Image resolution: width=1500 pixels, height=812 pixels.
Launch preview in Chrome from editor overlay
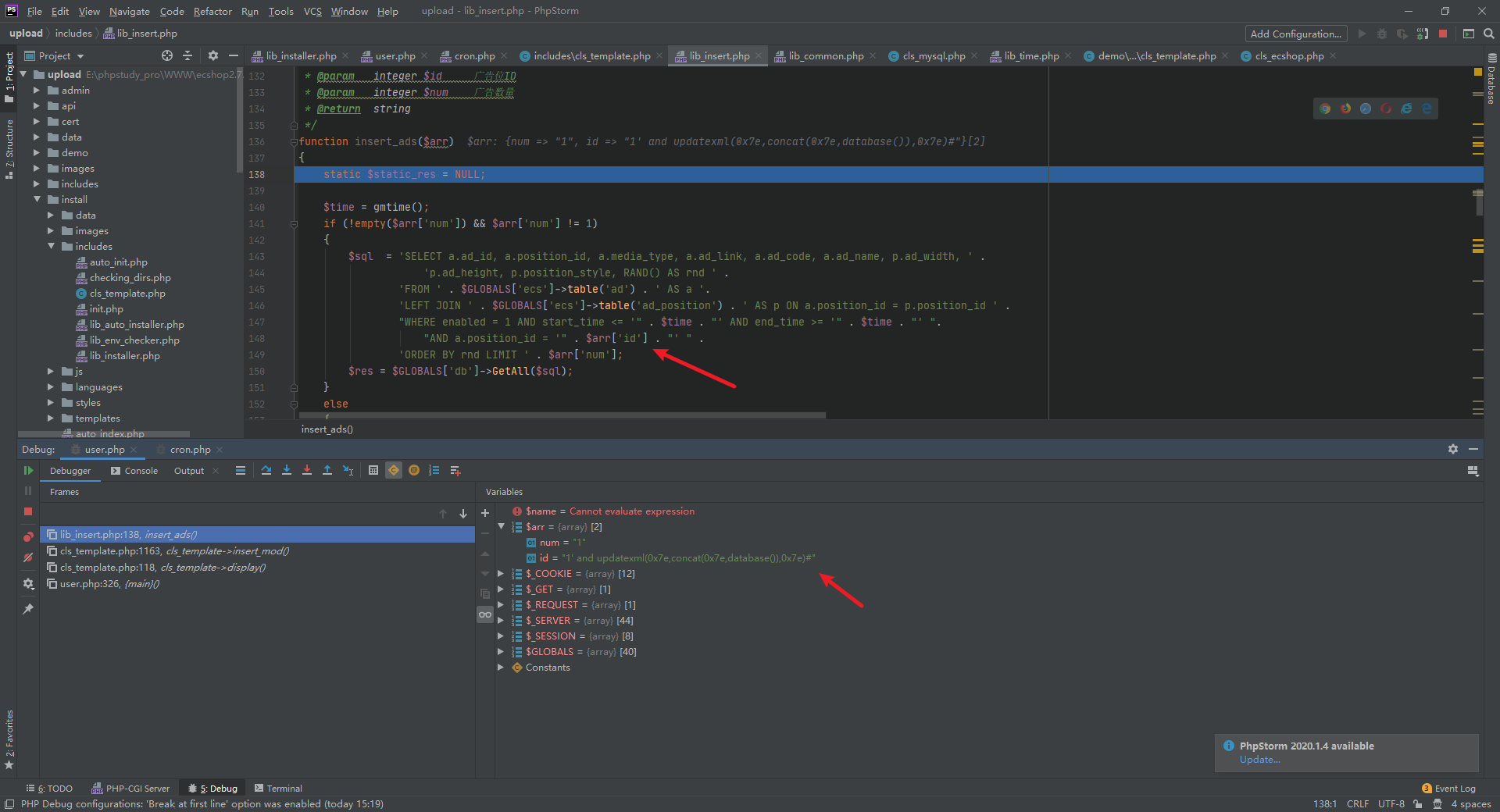coord(1325,109)
